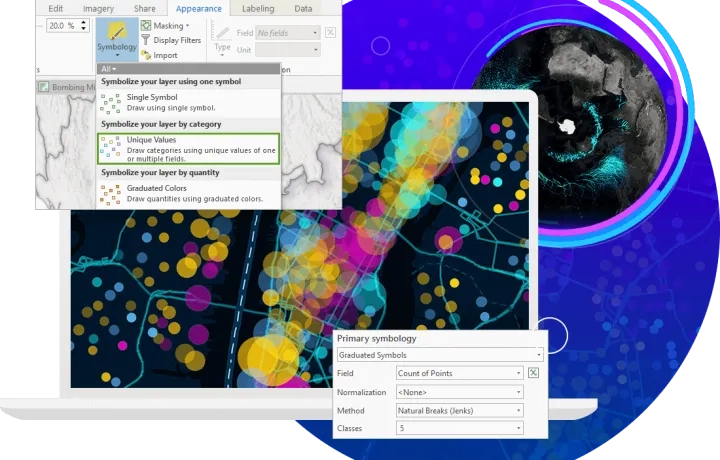Viewport: 720px width, 460px height.
Task: Open the Unit dropdown
Action: pyautogui.click(x=287, y=50)
